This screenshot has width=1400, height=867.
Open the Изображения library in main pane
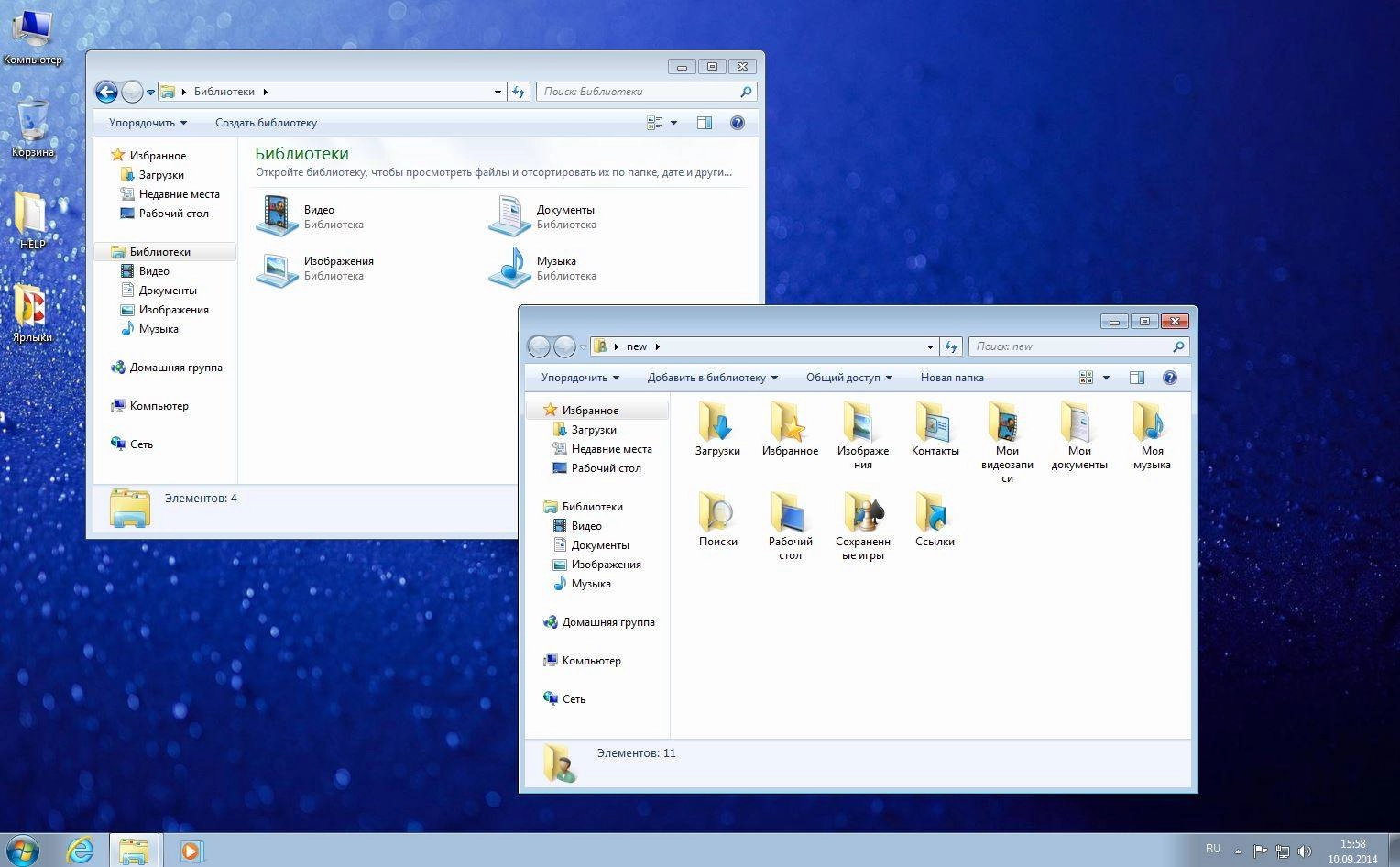point(315,268)
